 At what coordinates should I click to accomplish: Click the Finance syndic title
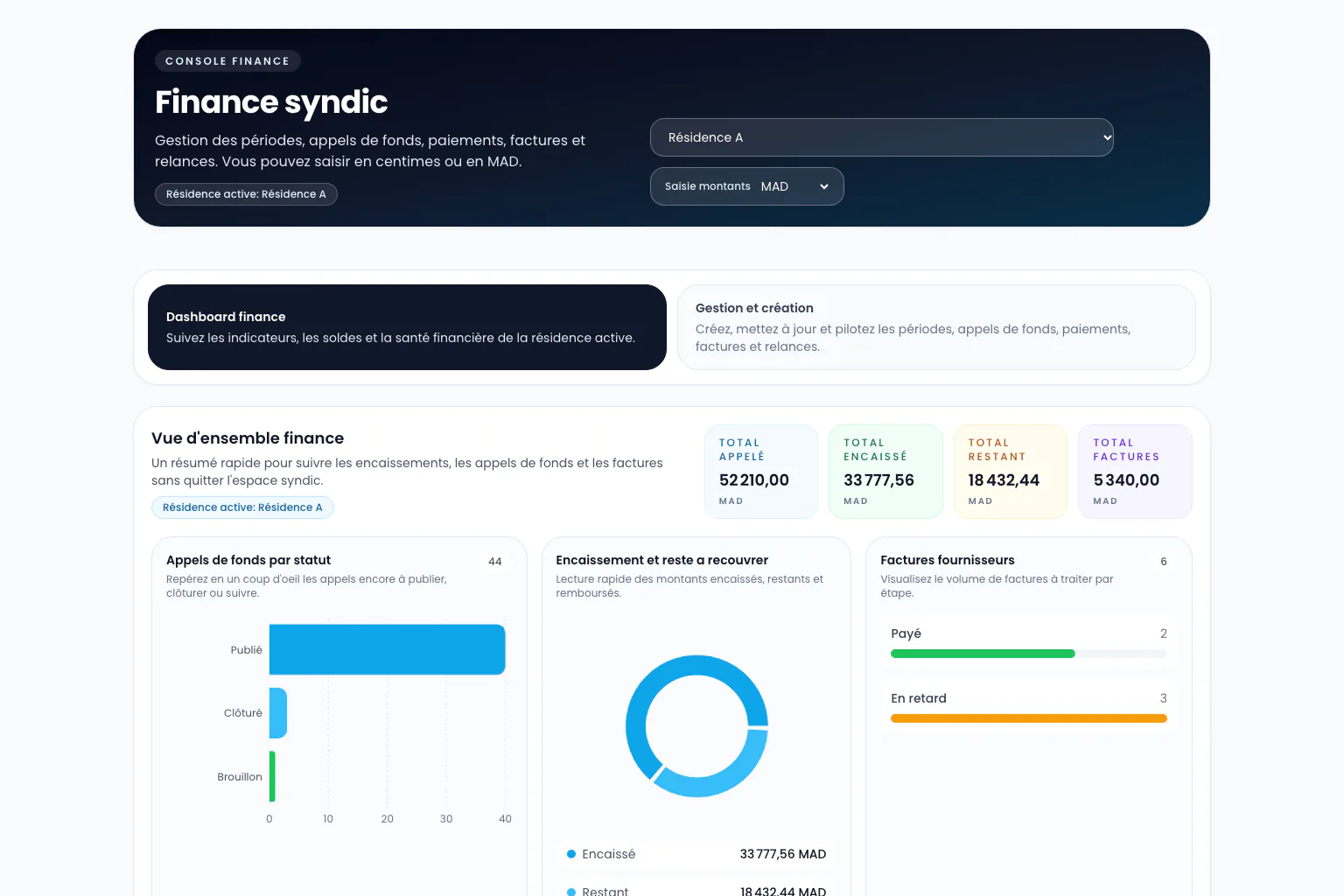point(271,101)
